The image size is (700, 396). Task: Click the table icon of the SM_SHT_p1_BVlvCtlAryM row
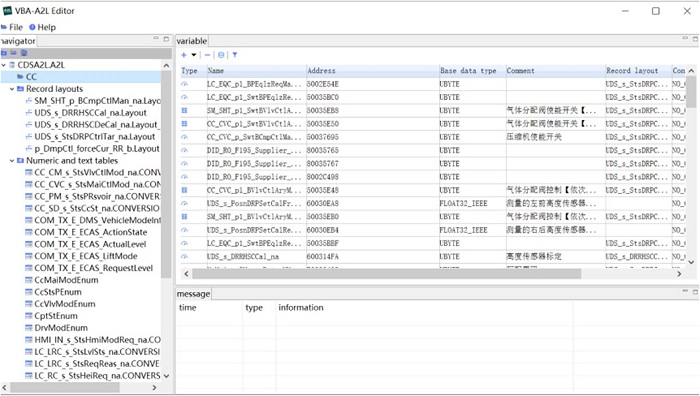184,217
